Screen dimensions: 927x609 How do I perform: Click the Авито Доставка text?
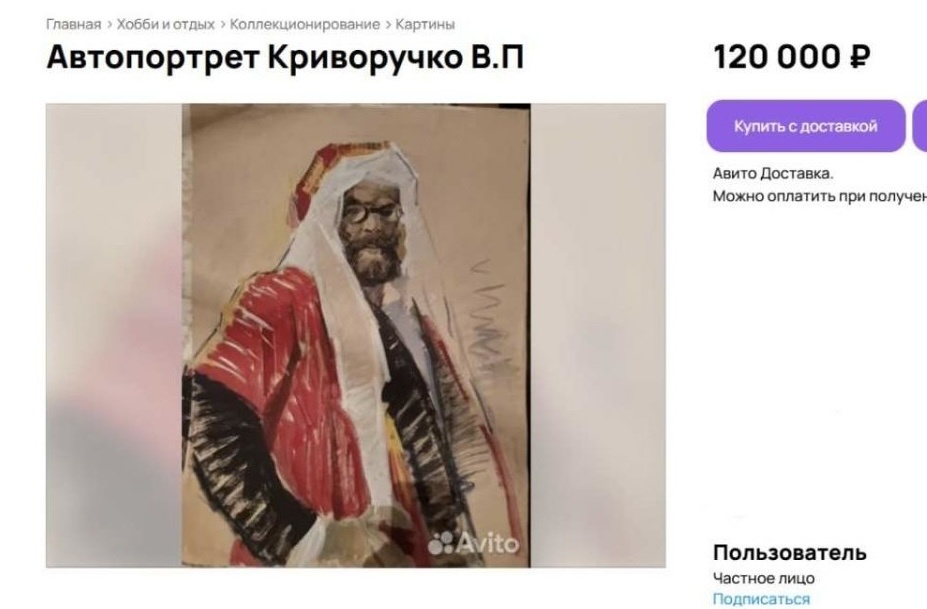[773, 173]
